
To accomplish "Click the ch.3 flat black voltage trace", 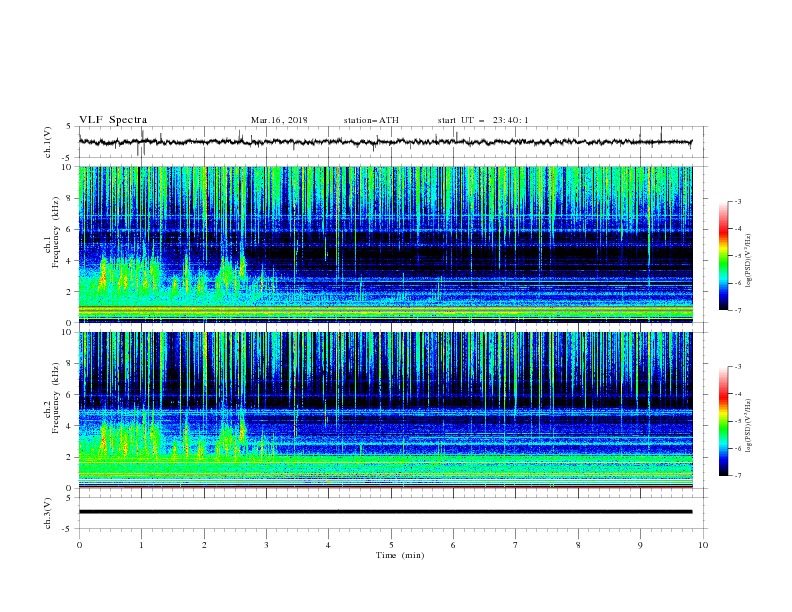I will click(385, 512).
